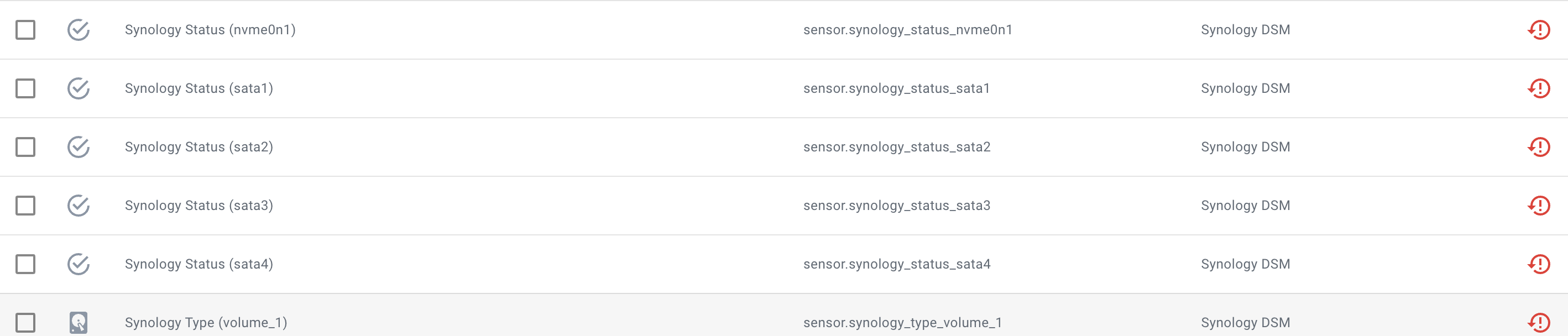Enable the checkbox for Synology Status (sata4)
The image size is (1568, 336).
point(25,264)
